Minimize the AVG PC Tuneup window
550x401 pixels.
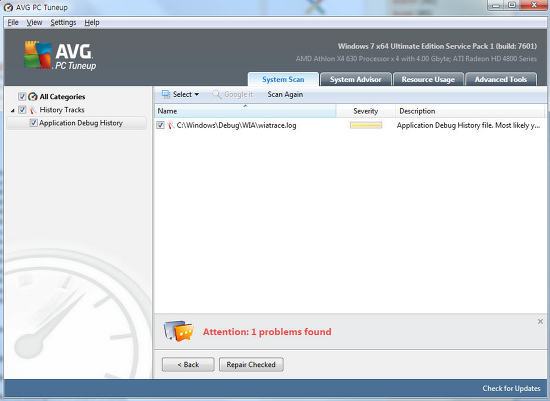(496, 5)
